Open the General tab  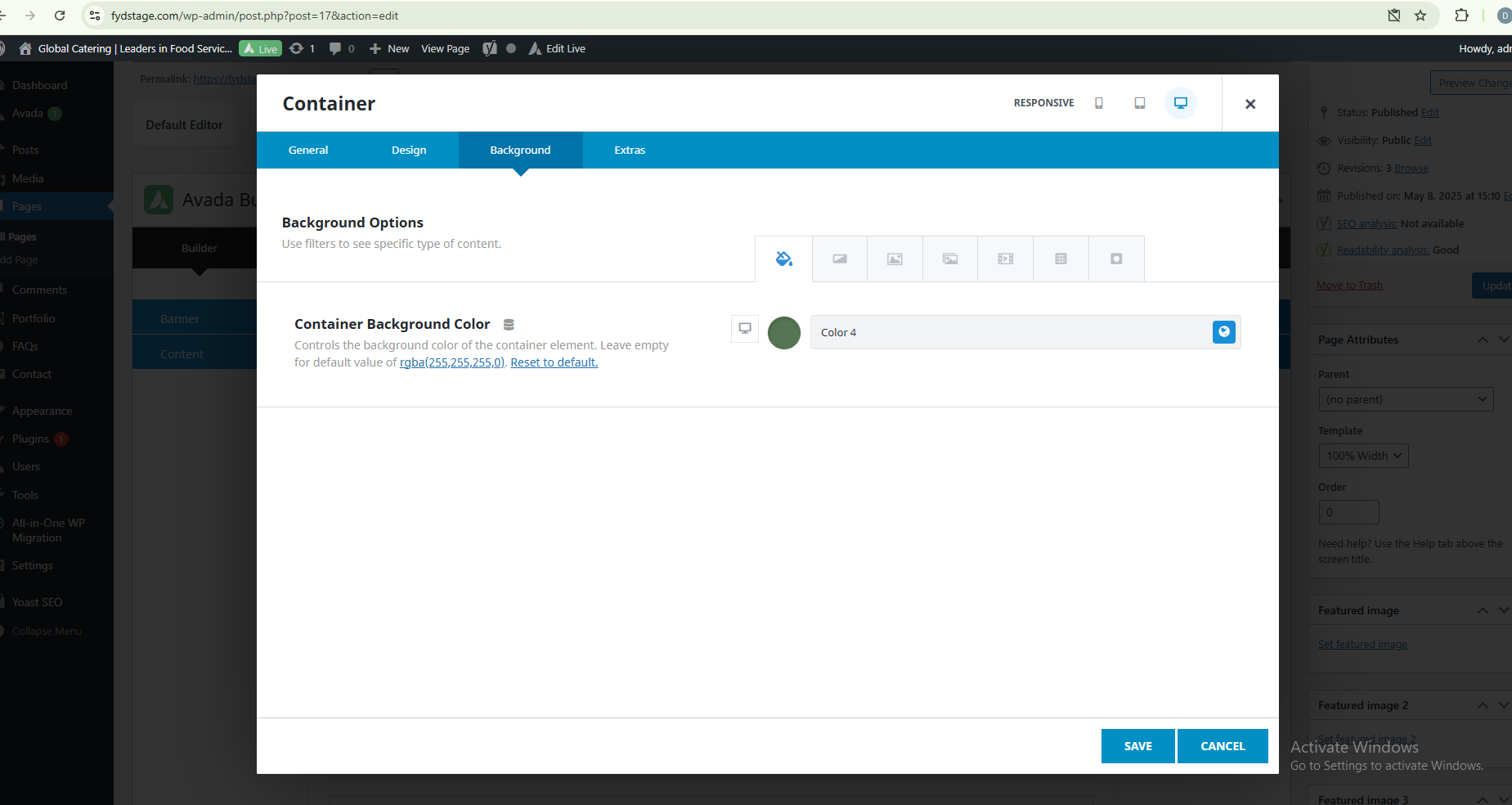click(x=308, y=151)
